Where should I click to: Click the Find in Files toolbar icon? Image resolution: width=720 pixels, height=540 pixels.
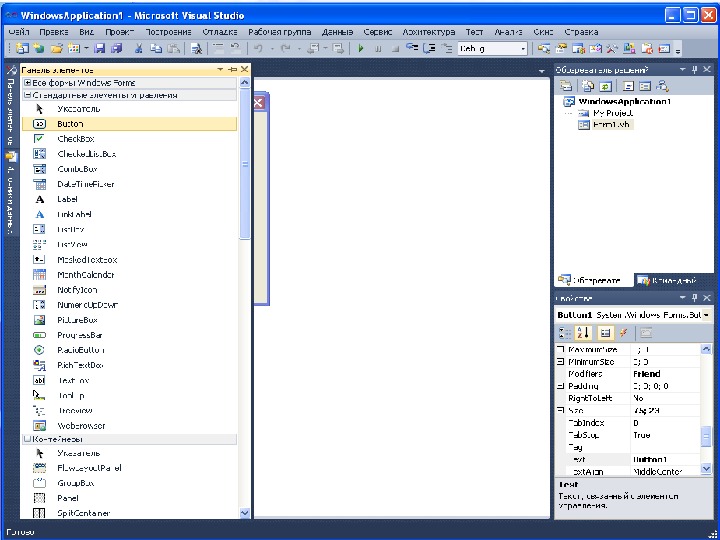pyautogui.click(x=196, y=48)
